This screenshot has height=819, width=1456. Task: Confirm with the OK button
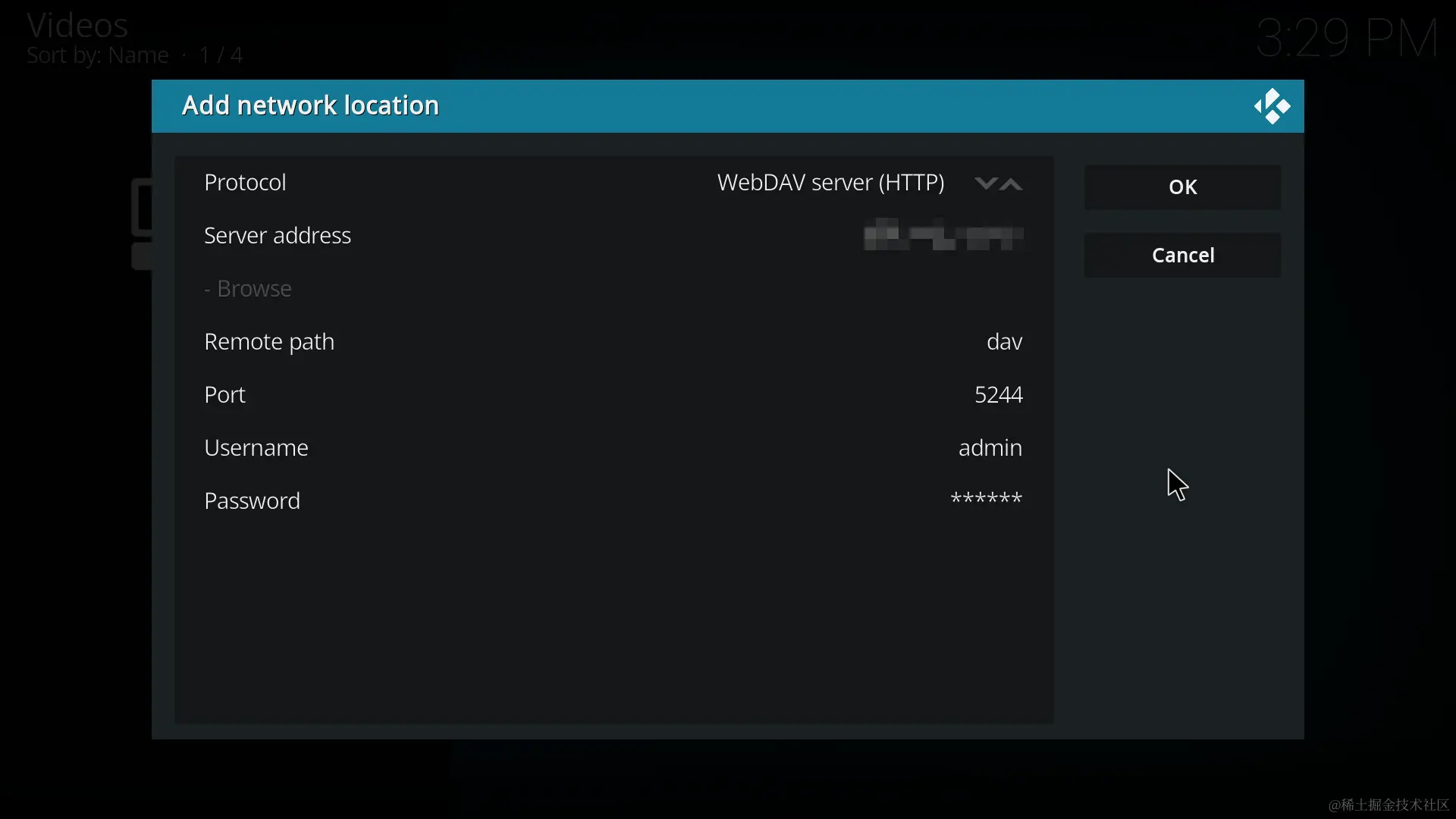[x=1182, y=187]
